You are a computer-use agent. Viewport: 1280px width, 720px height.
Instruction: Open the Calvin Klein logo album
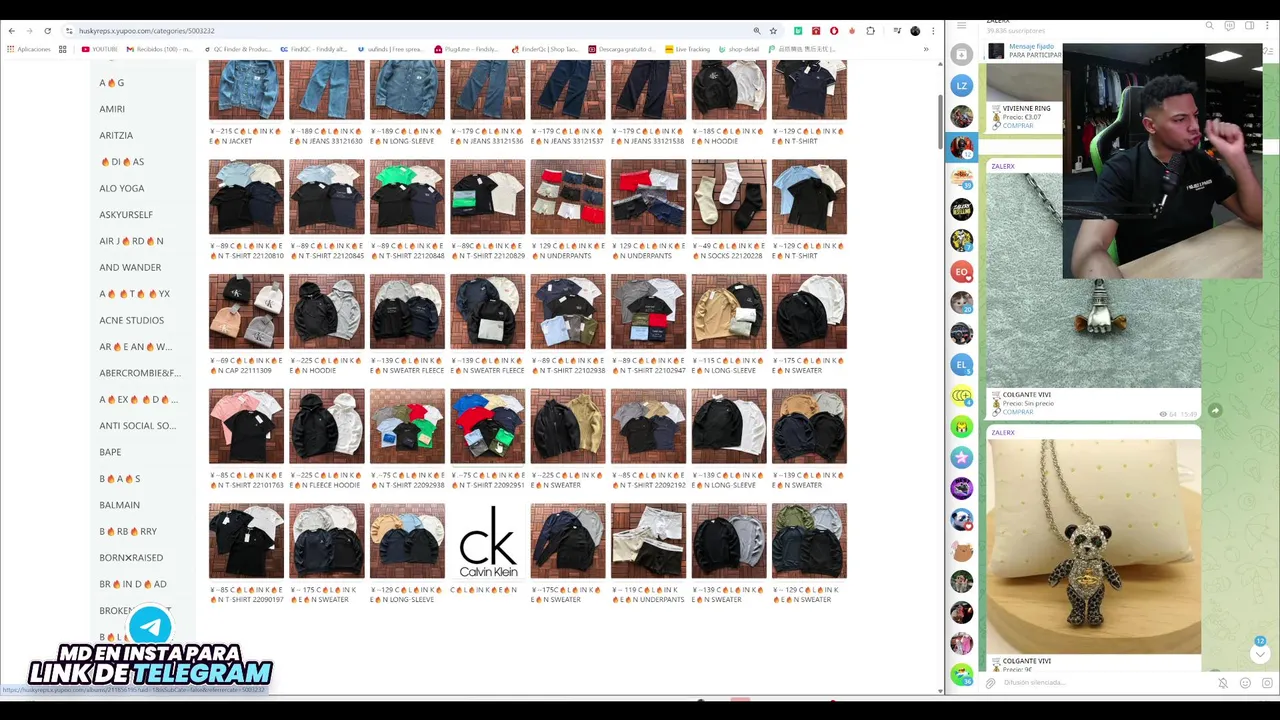click(x=488, y=541)
